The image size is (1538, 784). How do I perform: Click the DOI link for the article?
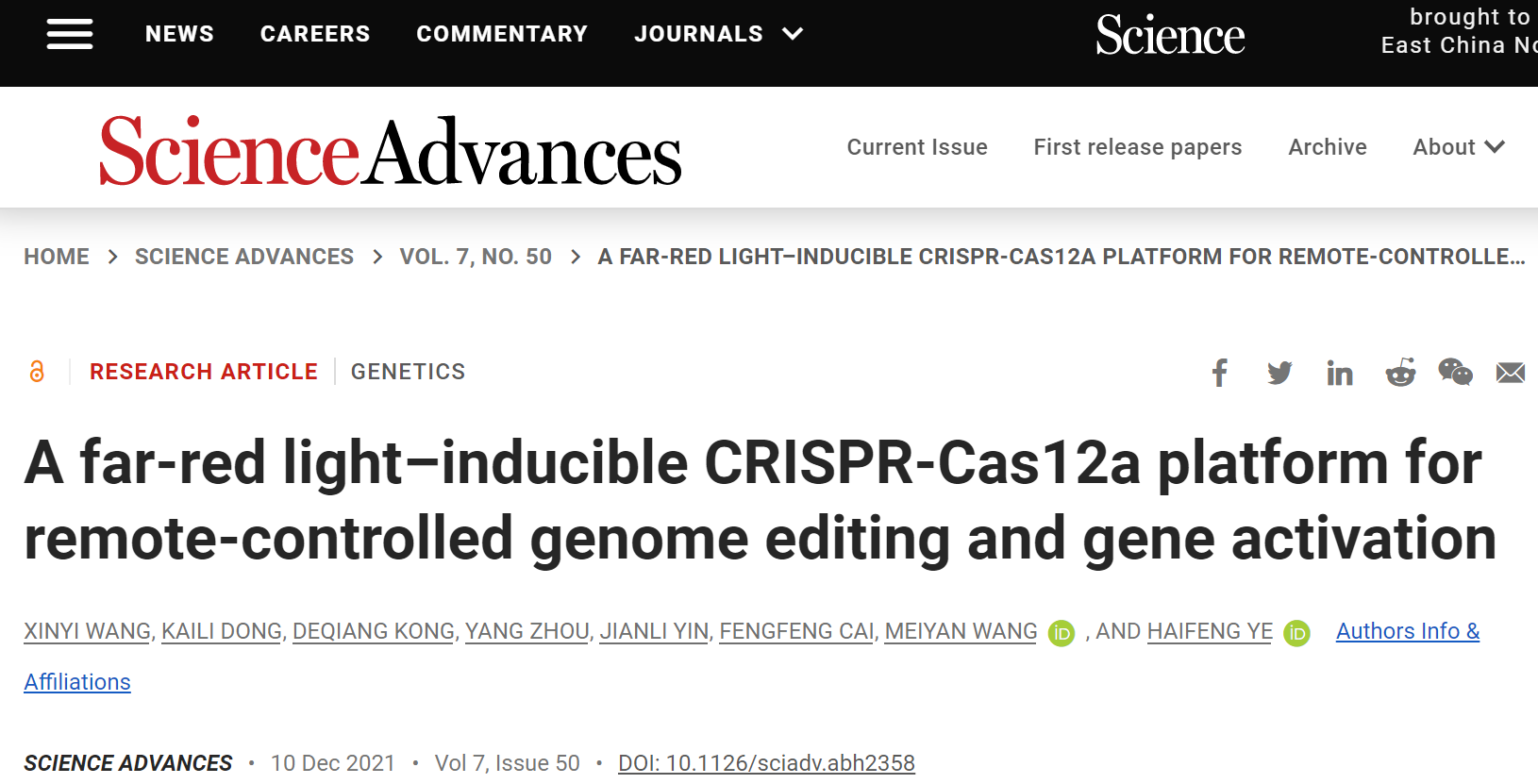click(x=766, y=763)
